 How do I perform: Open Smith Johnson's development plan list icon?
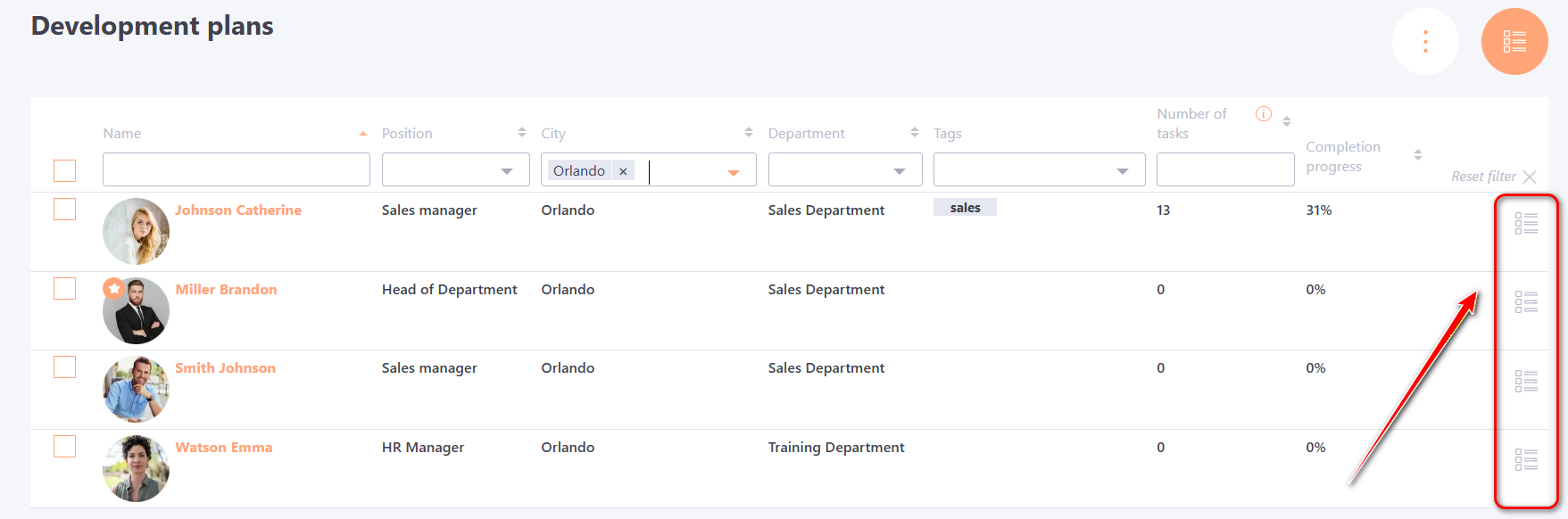[x=1525, y=381]
